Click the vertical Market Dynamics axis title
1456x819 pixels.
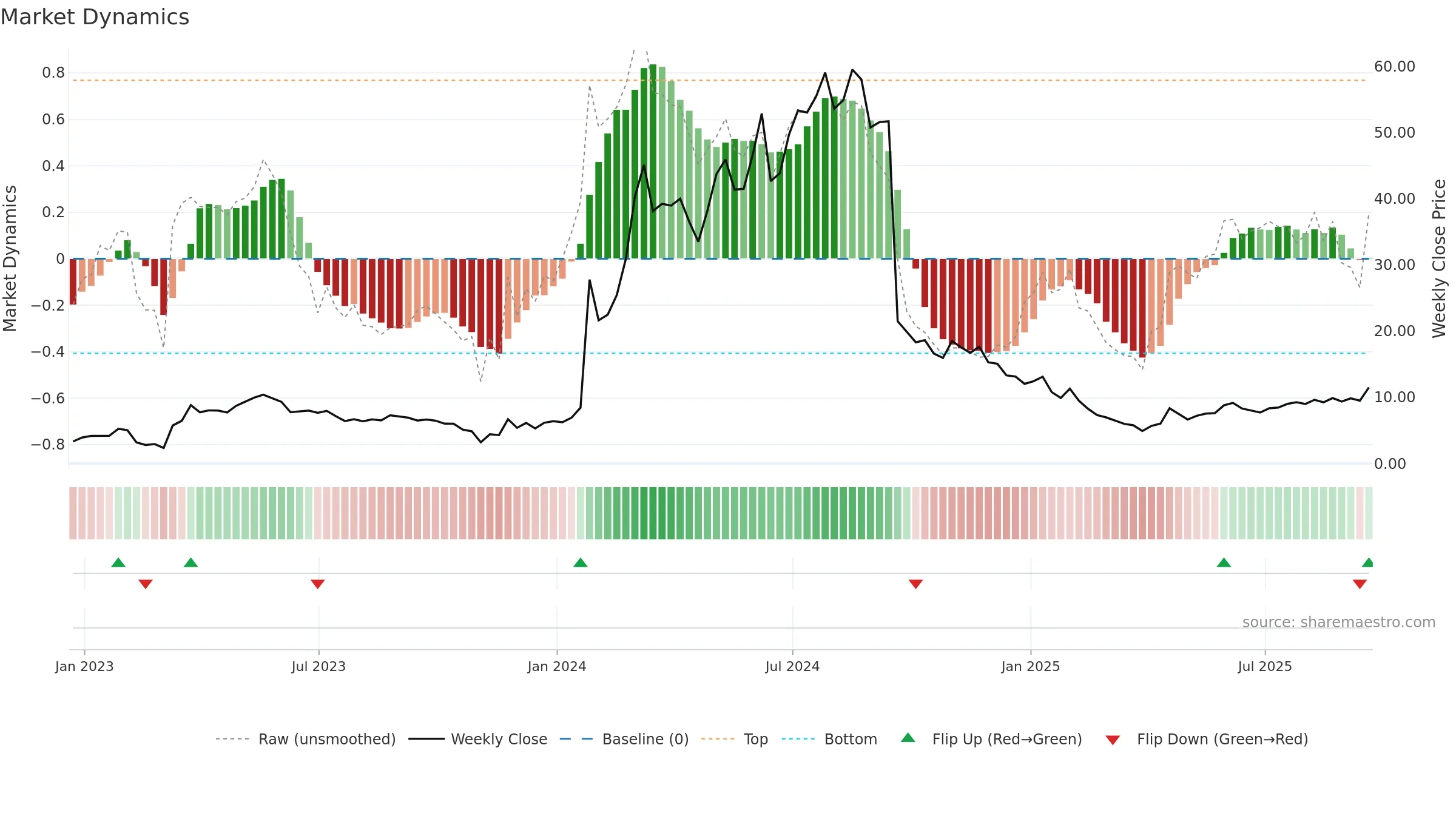[10, 258]
